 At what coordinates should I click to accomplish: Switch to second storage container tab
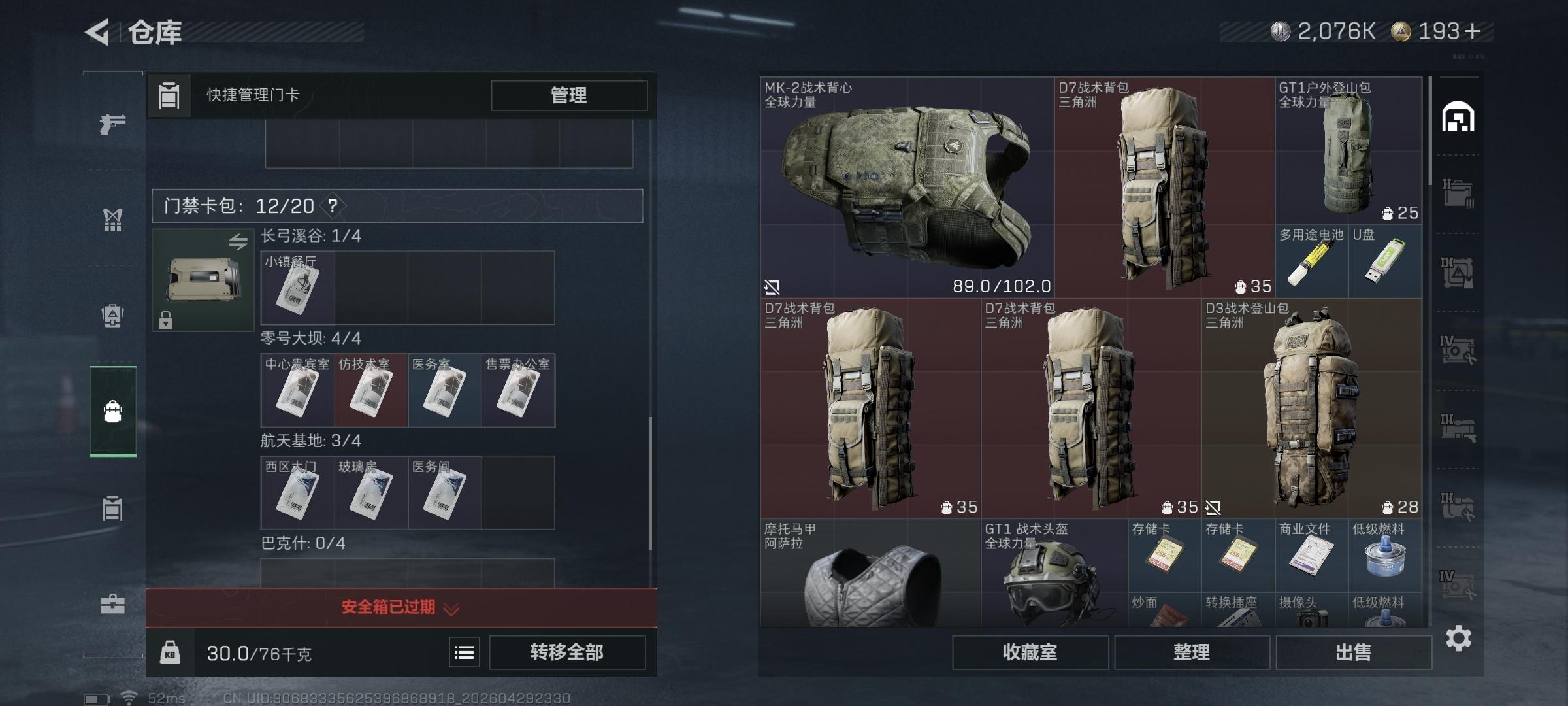tap(1458, 193)
